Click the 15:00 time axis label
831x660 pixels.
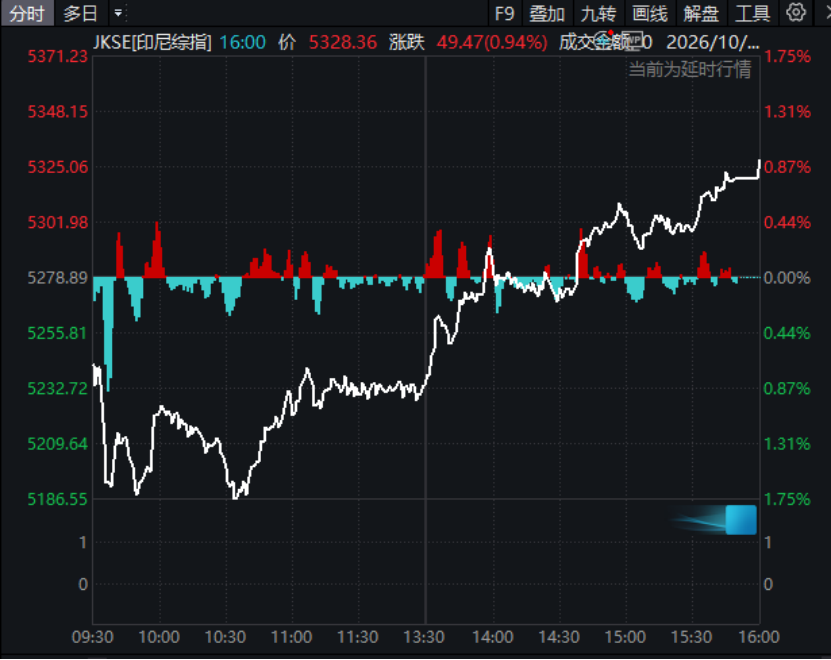[x=625, y=637]
